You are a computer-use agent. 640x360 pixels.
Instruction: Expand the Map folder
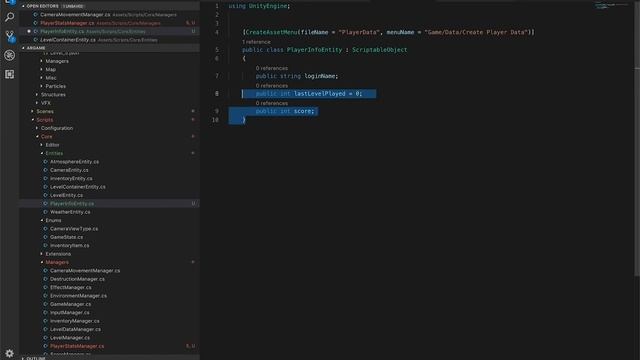[x=42, y=69]
